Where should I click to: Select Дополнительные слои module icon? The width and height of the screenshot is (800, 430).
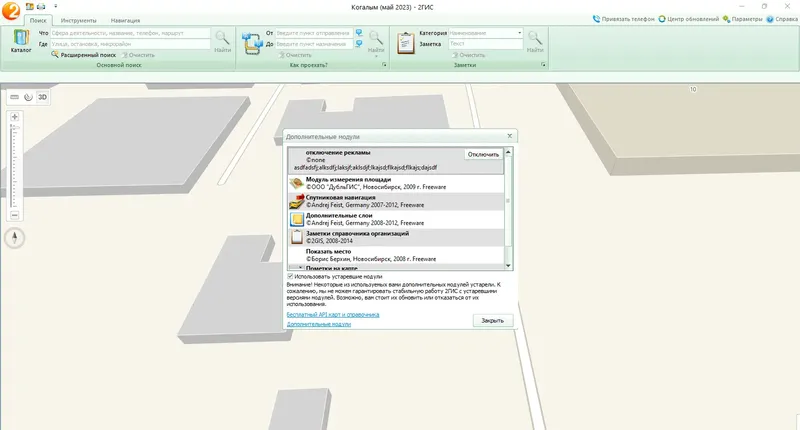(296, 219)
